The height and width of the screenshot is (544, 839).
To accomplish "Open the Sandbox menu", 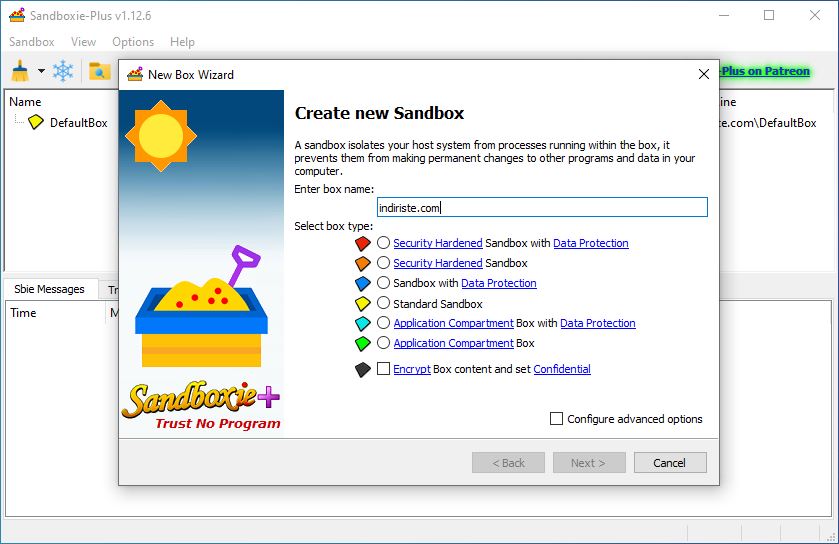I will [32, 42].
